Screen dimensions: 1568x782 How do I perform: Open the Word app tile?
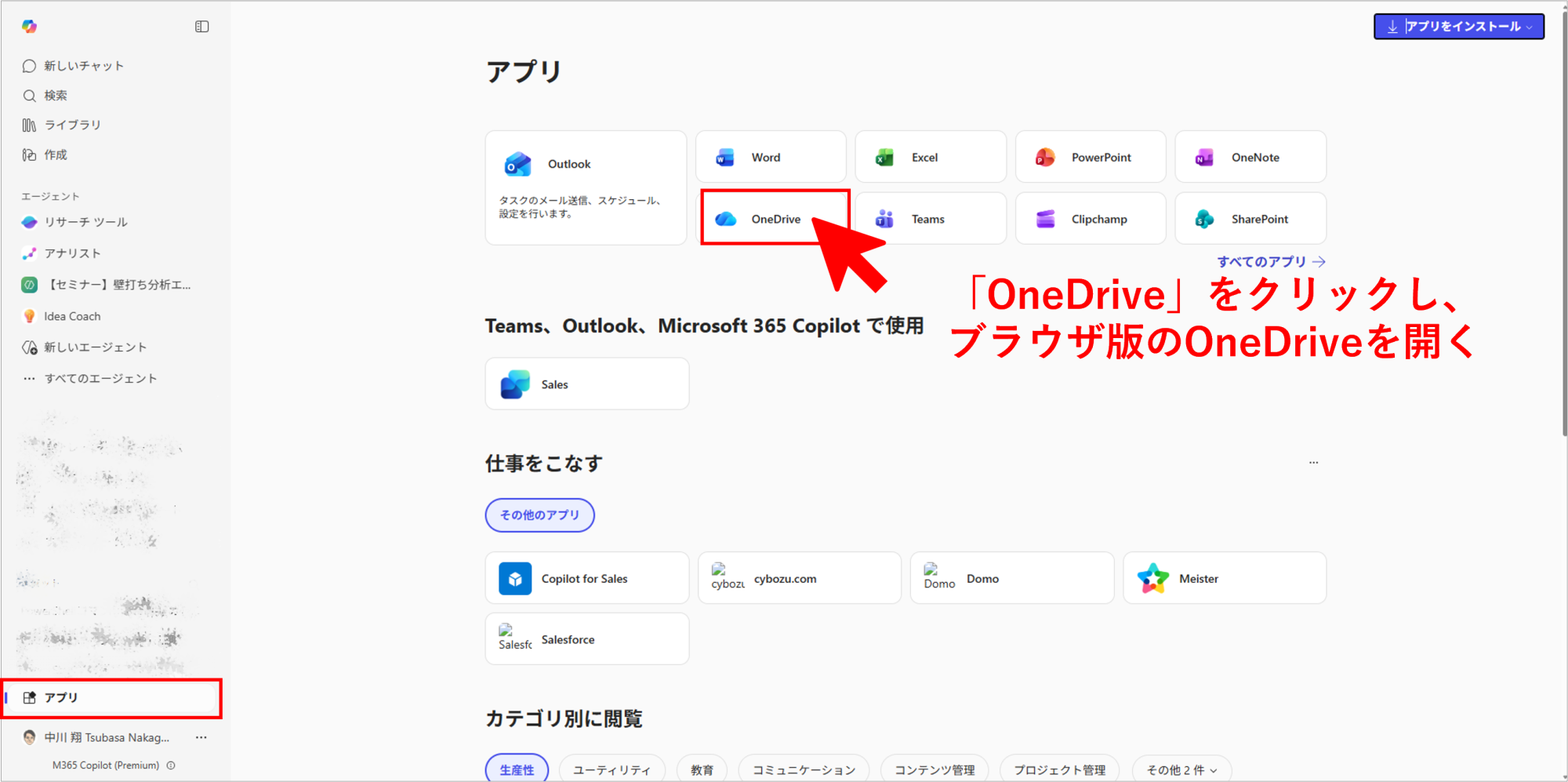point(770,158)
